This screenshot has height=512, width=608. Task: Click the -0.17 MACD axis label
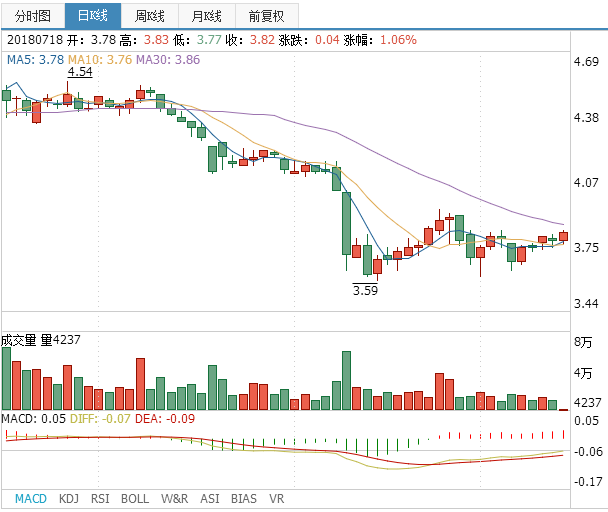[x=588, y=482]
